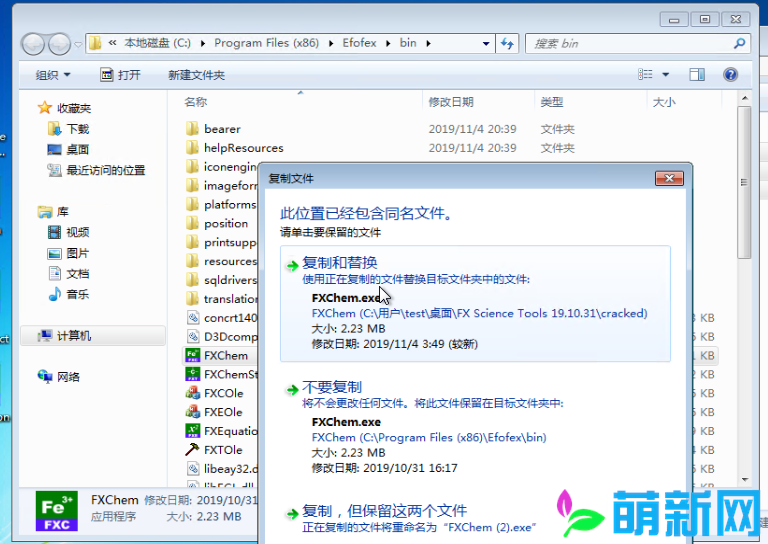Select the concrt140 DLL file icon

[x=193, y=317]
